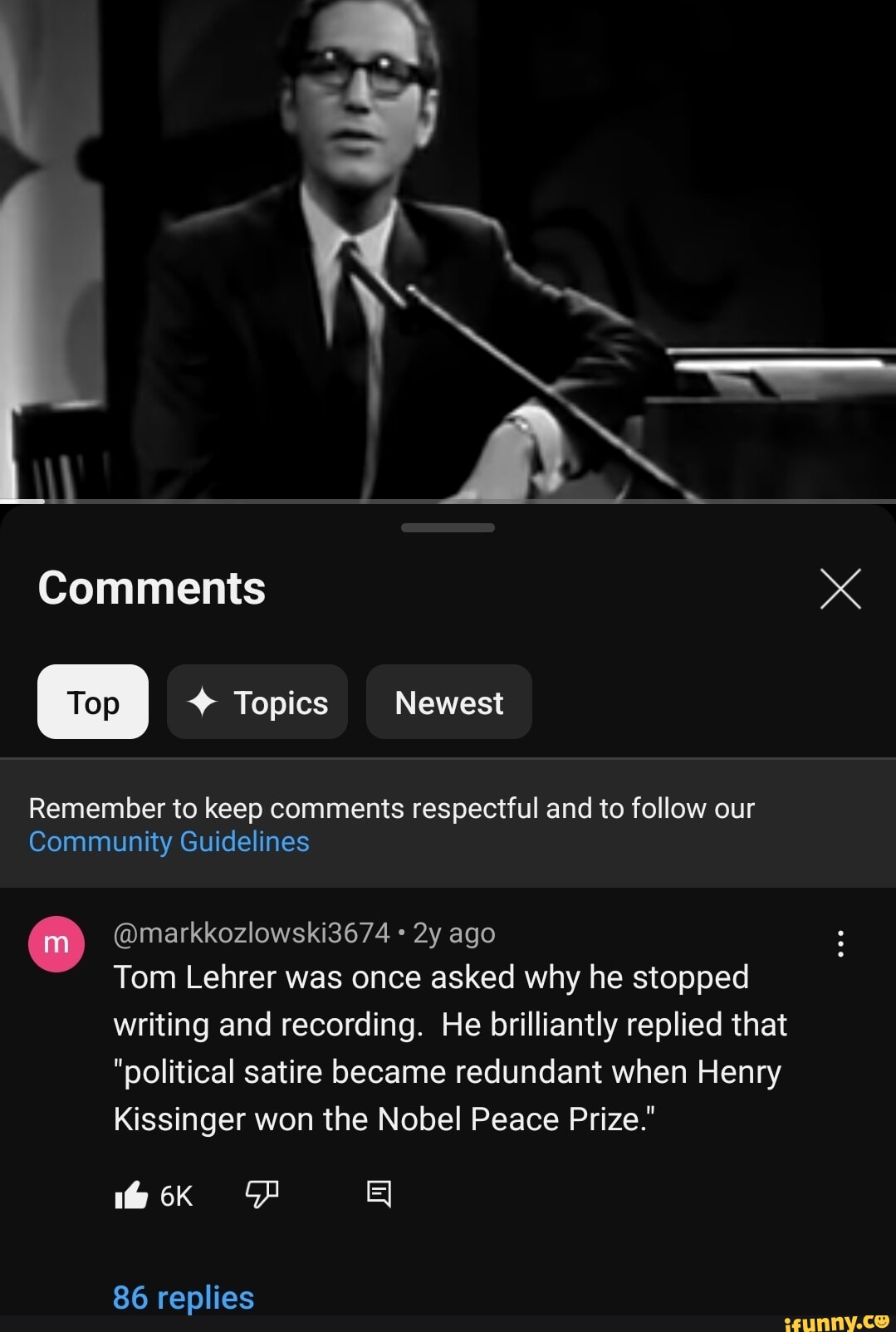896x1332 pixels.
Task: Click the 6K like count
Action: click(176, 1196)
